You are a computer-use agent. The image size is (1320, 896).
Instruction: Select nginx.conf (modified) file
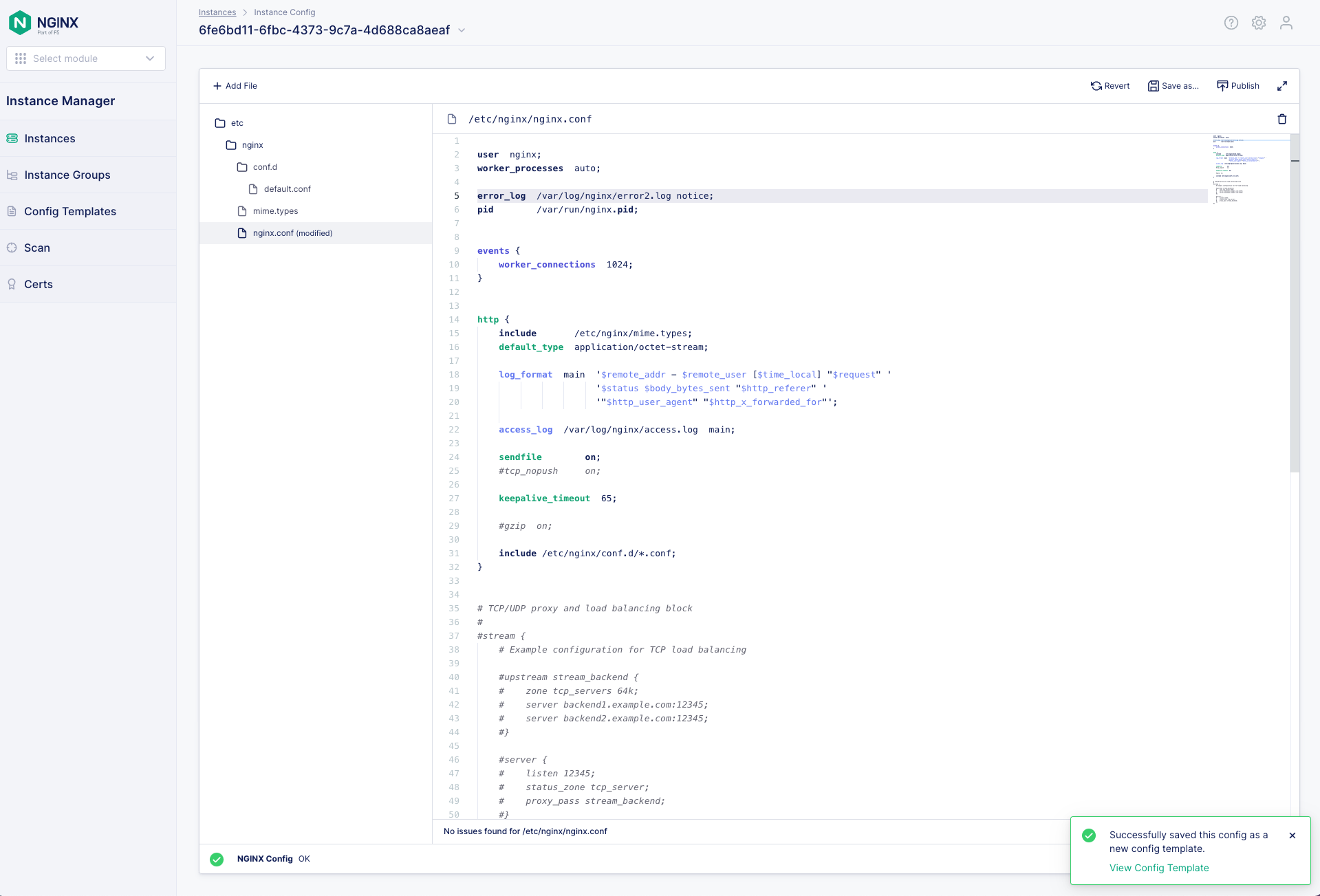[x=316, y=233]
